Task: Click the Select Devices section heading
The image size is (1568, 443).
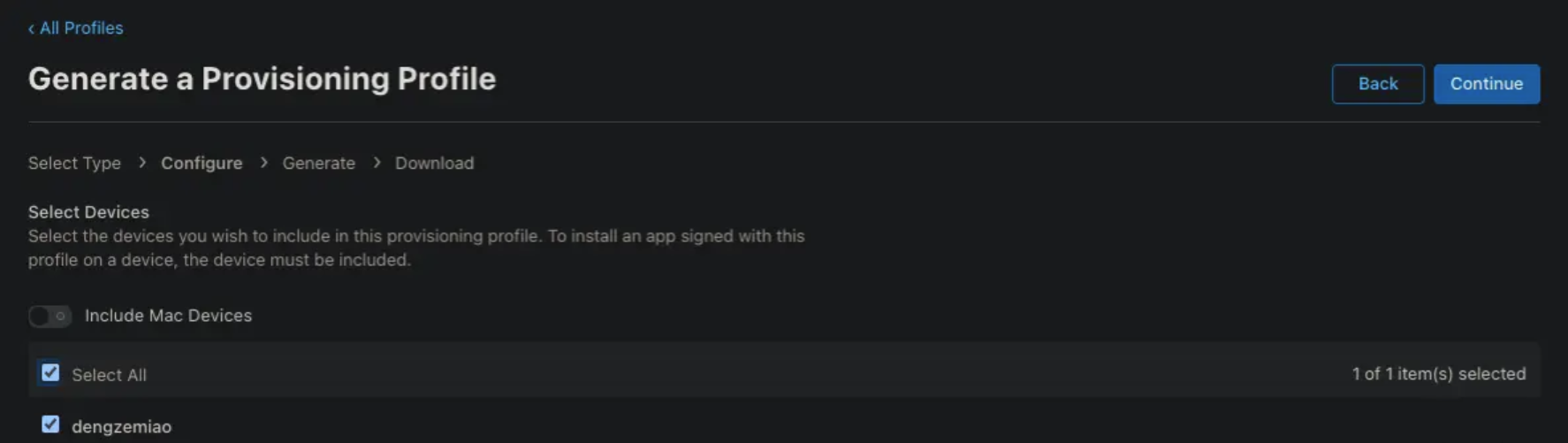Action: 88,212
